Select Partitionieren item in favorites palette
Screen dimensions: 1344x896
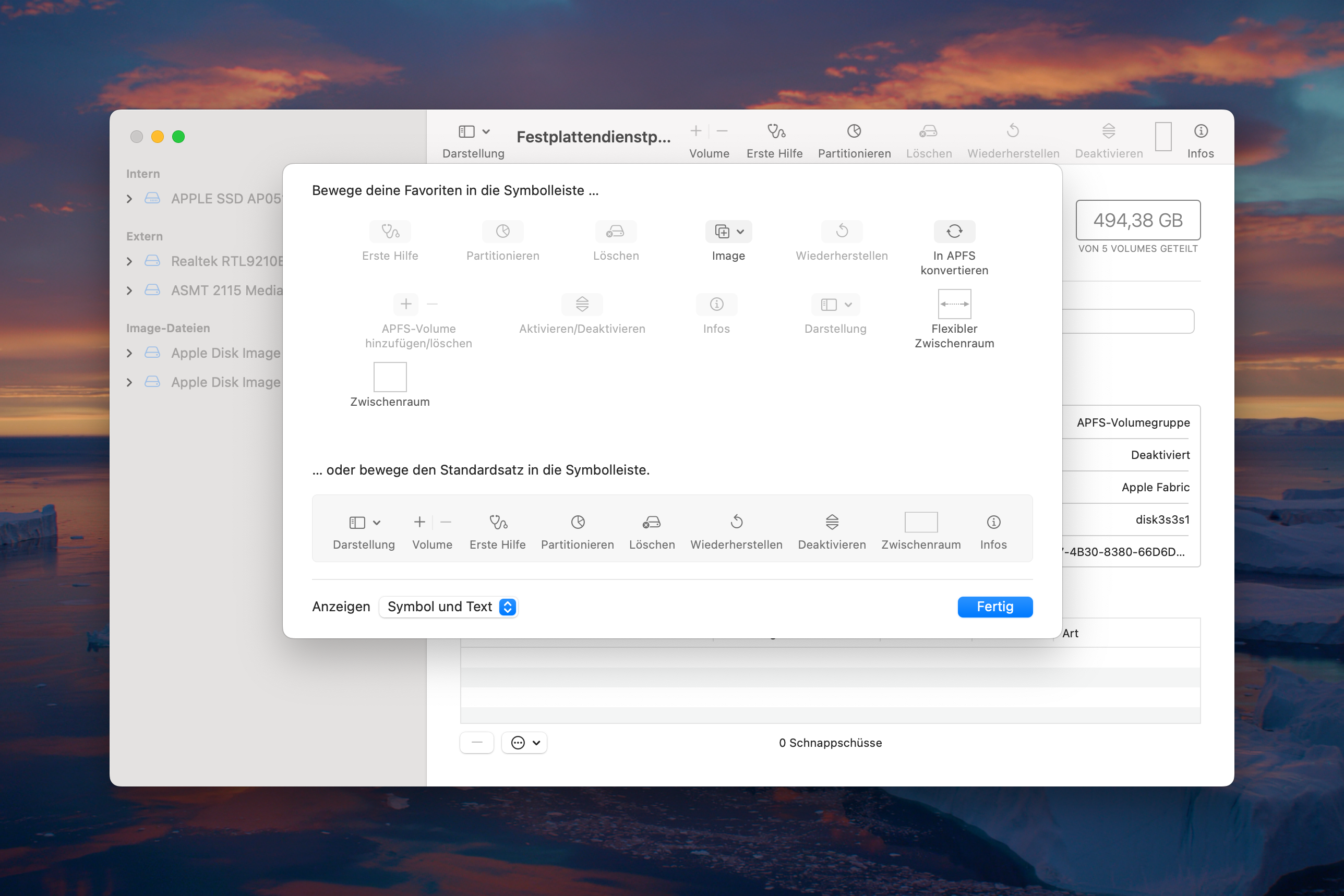[502, 241]
